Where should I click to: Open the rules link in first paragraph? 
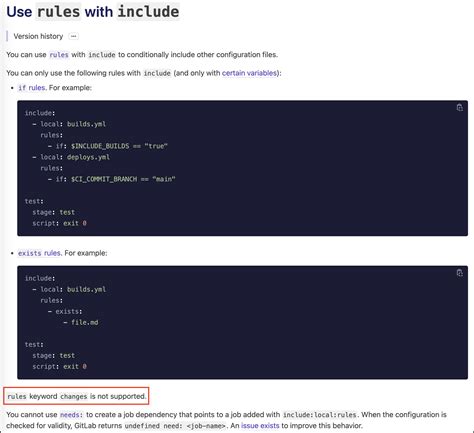[x=59, y=55]
